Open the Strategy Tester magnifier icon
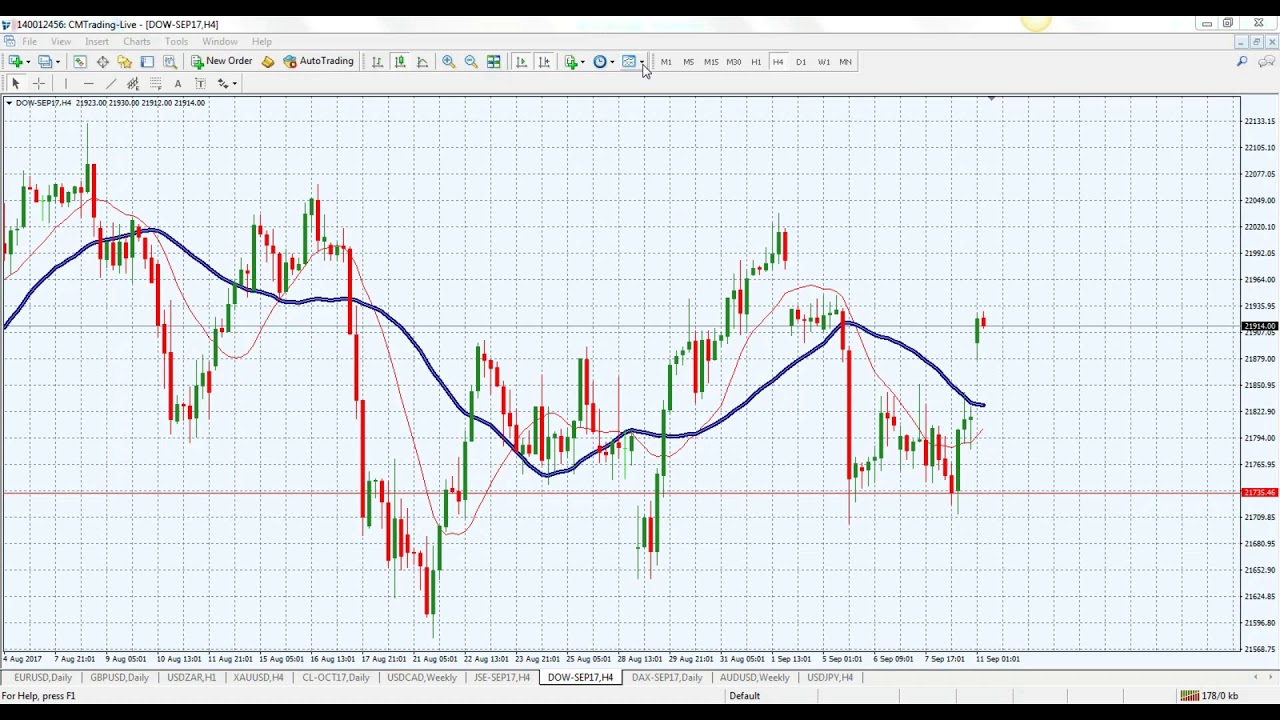The height and width of the screenshot is (720, 1280). 170,62
